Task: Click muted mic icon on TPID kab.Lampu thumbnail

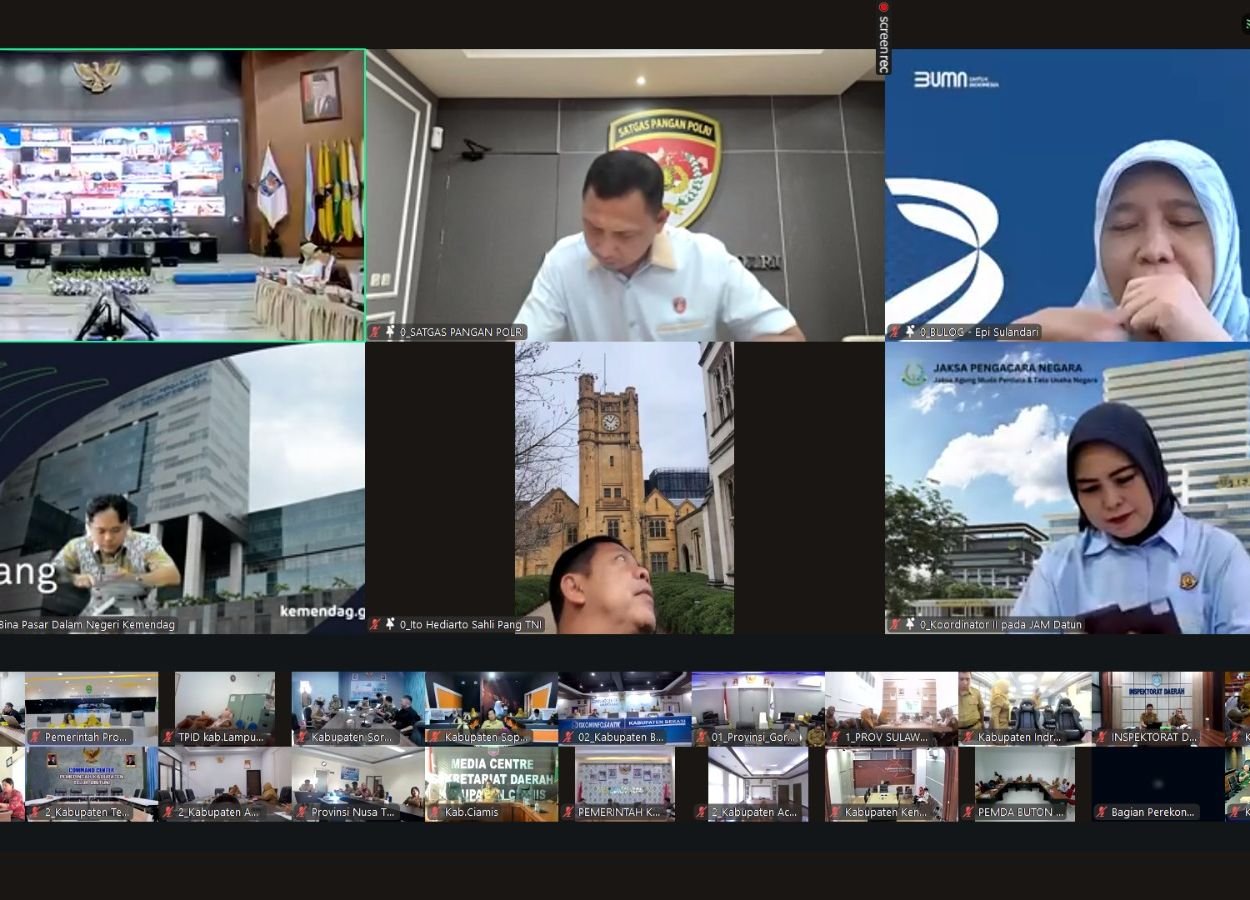Action: (x=168, y=737)
